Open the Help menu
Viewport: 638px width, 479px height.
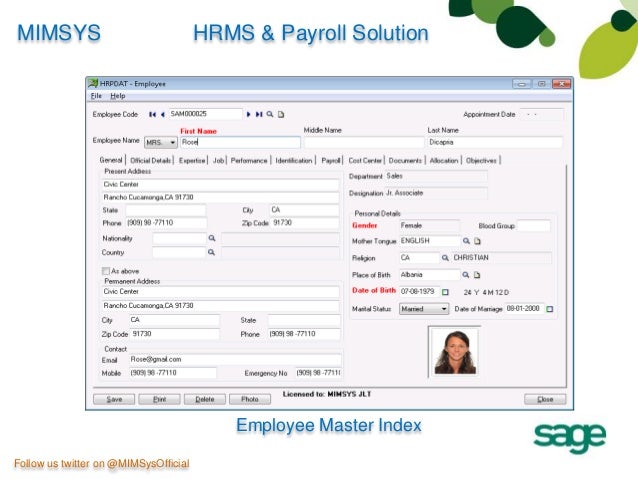(x=118, y=96)
